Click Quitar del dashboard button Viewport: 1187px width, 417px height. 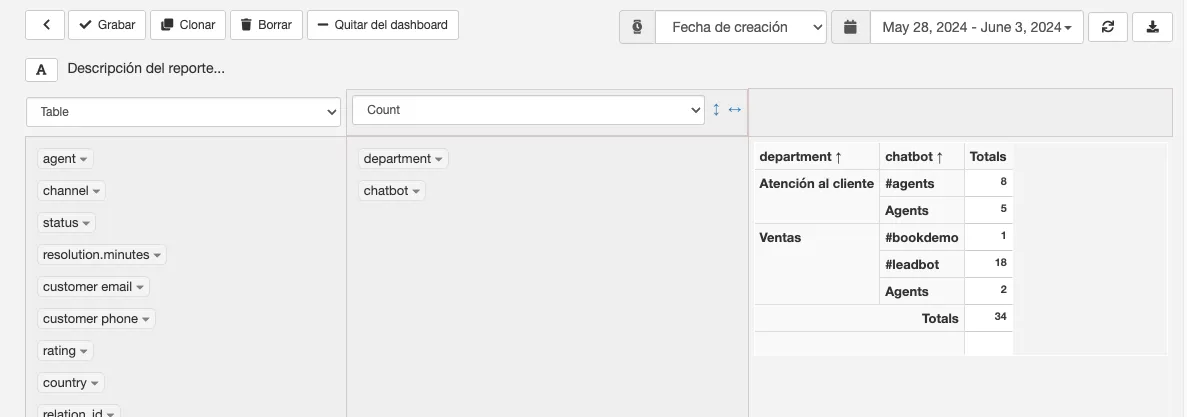(382, 25)
